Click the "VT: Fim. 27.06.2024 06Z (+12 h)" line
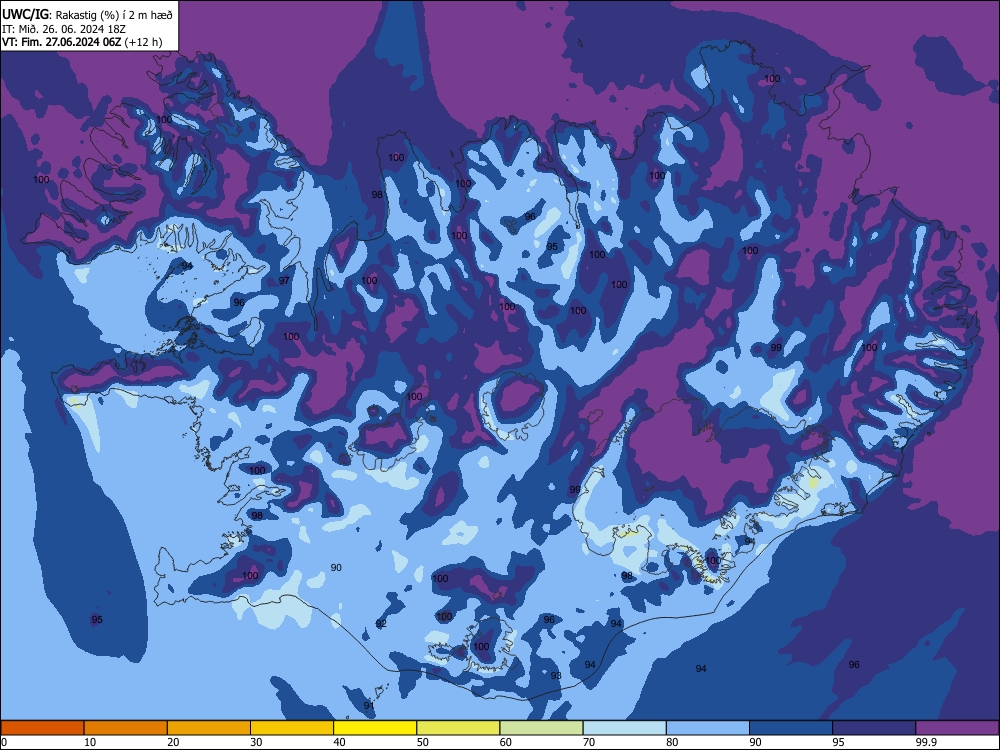The image size is (1000, 750). pyautogui.click(x=82, y=42)
